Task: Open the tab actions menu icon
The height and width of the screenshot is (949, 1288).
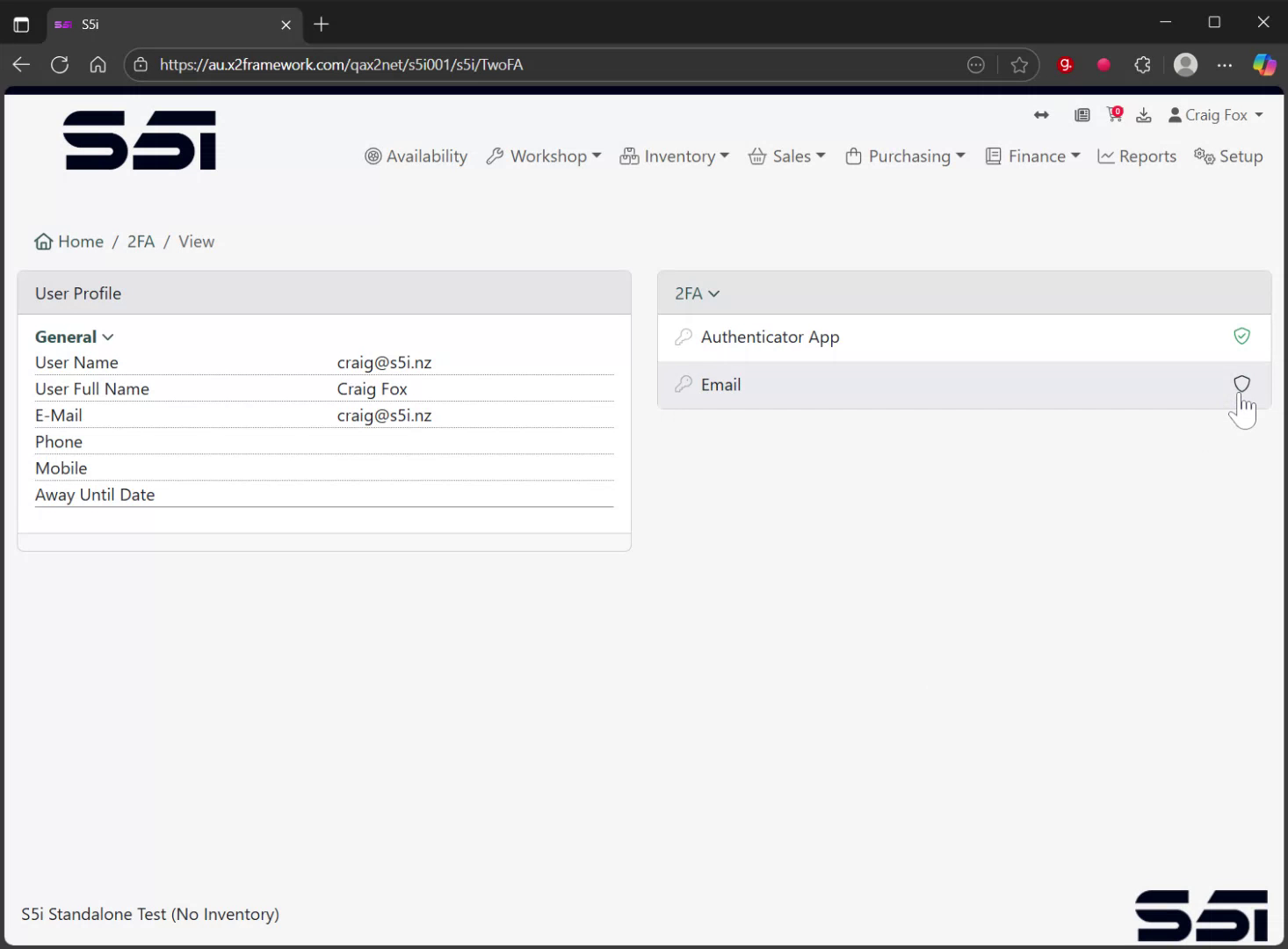Action: point(21,25)
